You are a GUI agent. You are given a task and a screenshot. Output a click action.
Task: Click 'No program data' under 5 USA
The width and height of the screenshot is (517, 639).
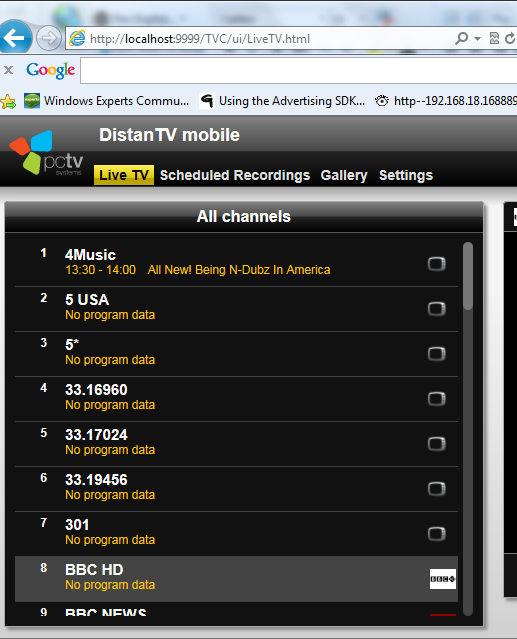point(110,315)
